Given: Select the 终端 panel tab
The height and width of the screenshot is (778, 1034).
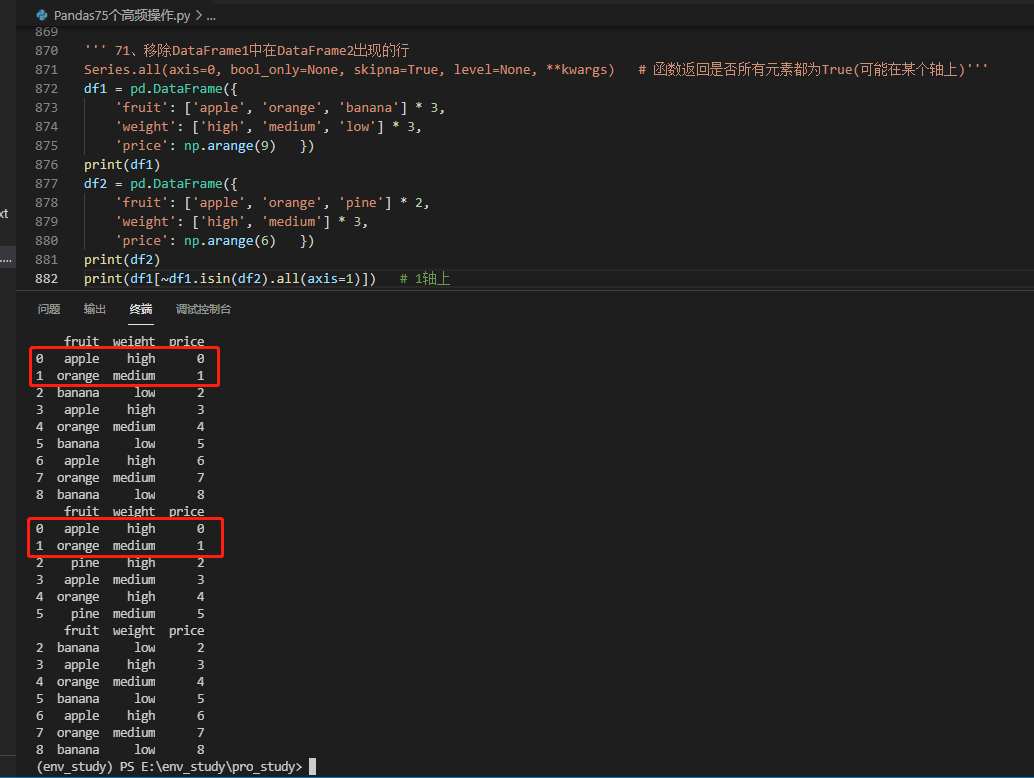Looking at the screenshot, I should click(140, 309).
